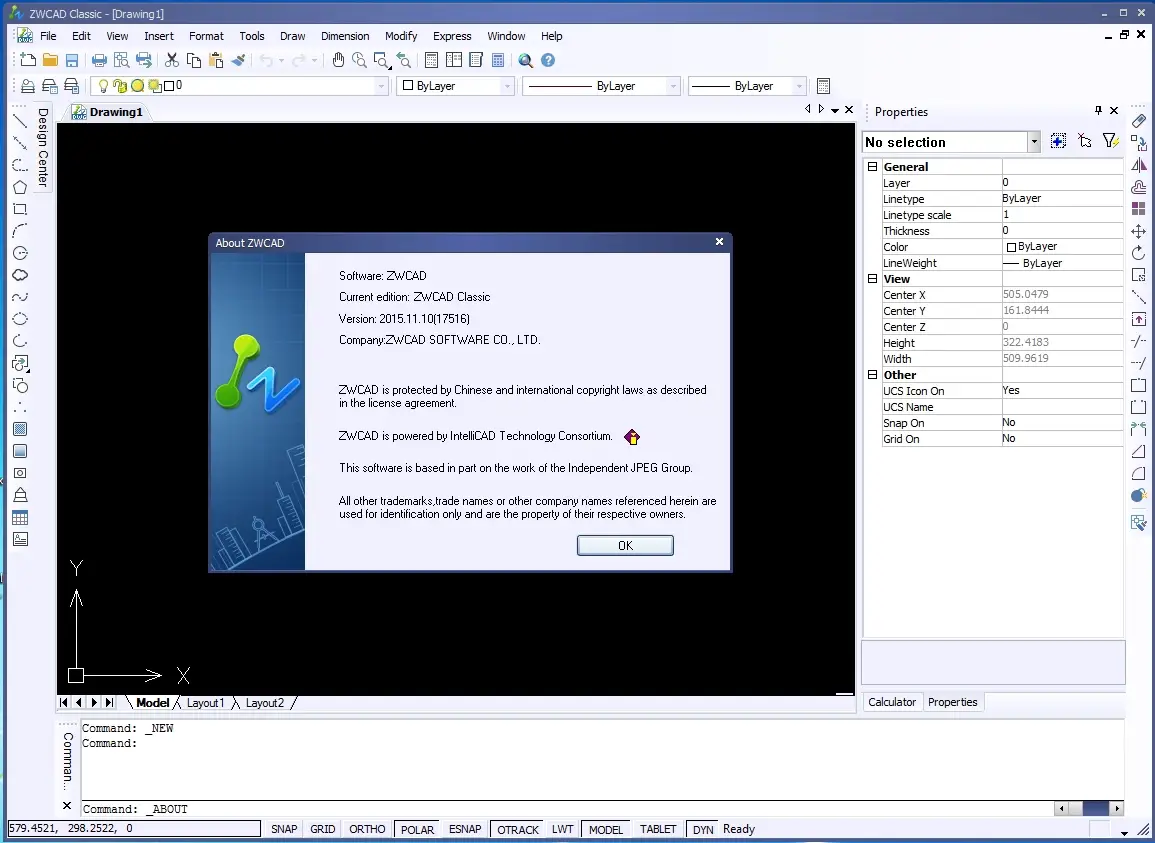Open Print Preview from the toolbar
The height and width of the screenshot is (843, 1155).
point(121,60)
